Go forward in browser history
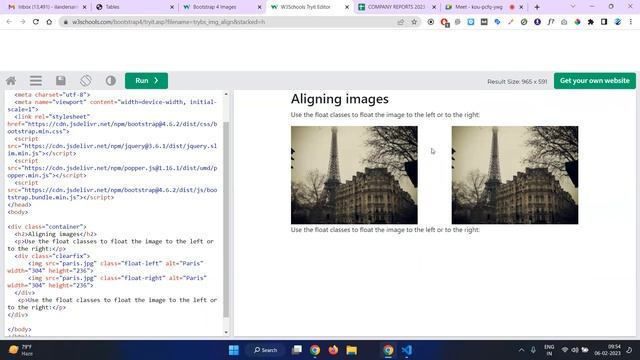 point(22,22)
